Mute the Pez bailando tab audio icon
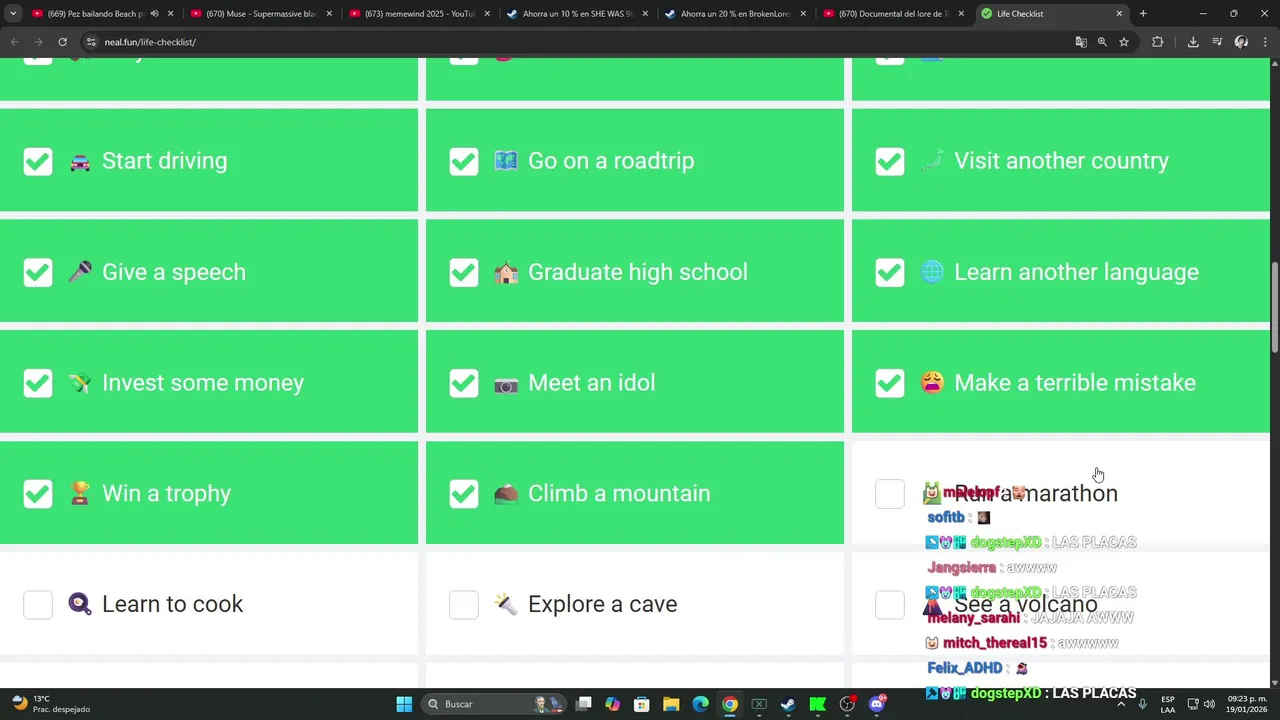Screen dimensions: 1280x720 (154, 14)
